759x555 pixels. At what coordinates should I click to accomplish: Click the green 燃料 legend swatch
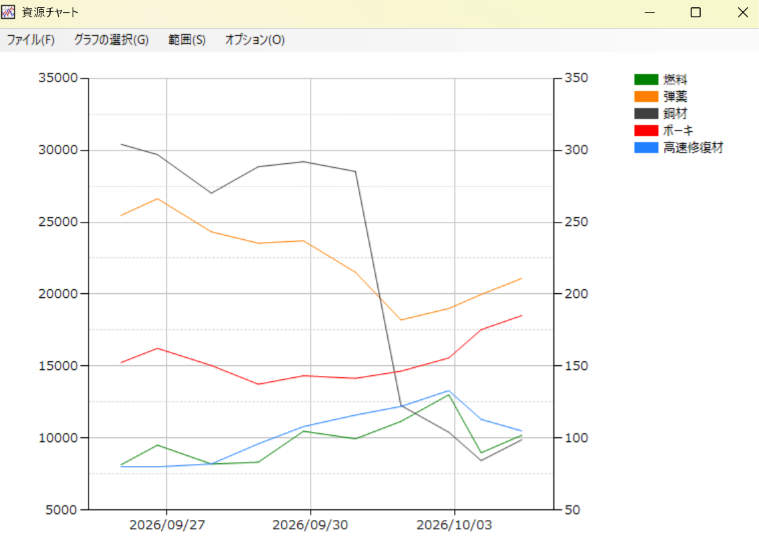[646, 79]
